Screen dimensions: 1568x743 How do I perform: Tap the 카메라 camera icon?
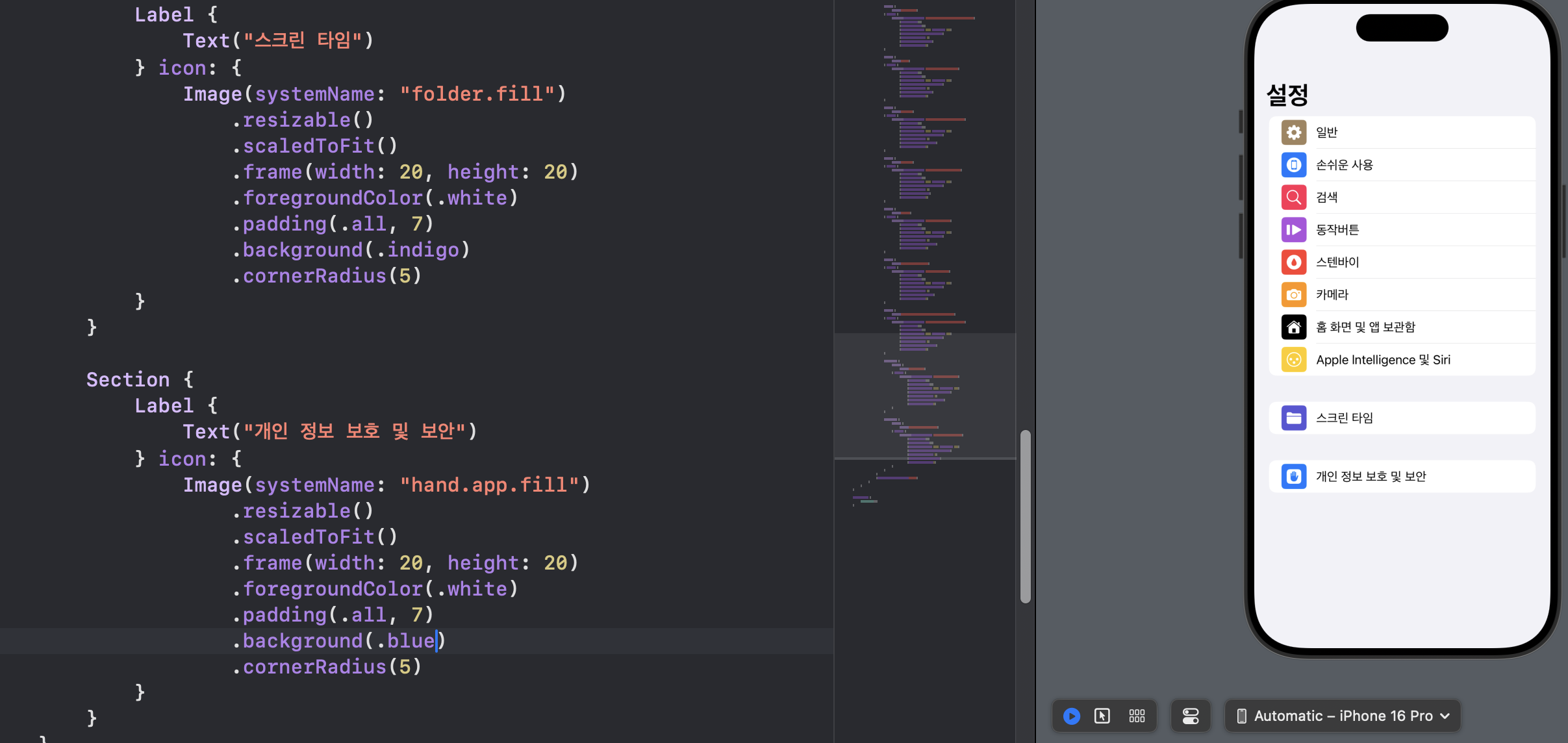pyautogui.click(x=1293, y=295)
